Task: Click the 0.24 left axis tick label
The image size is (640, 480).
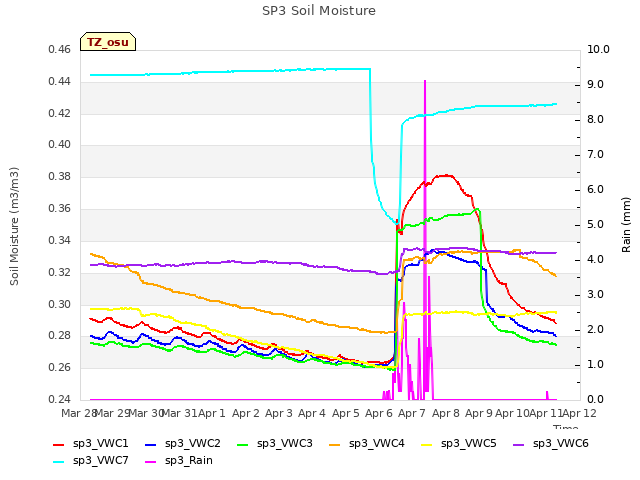Action: tap(60, 399)
